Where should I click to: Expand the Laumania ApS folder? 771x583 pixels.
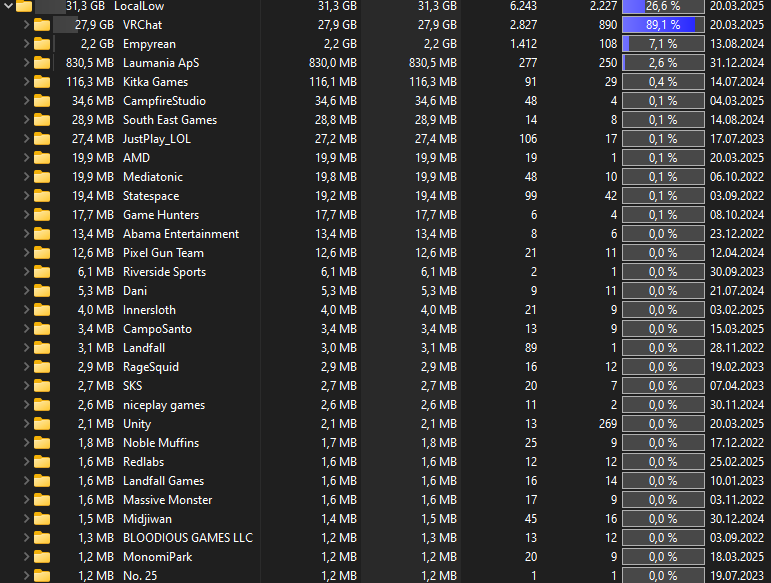[x=27, y=63]
